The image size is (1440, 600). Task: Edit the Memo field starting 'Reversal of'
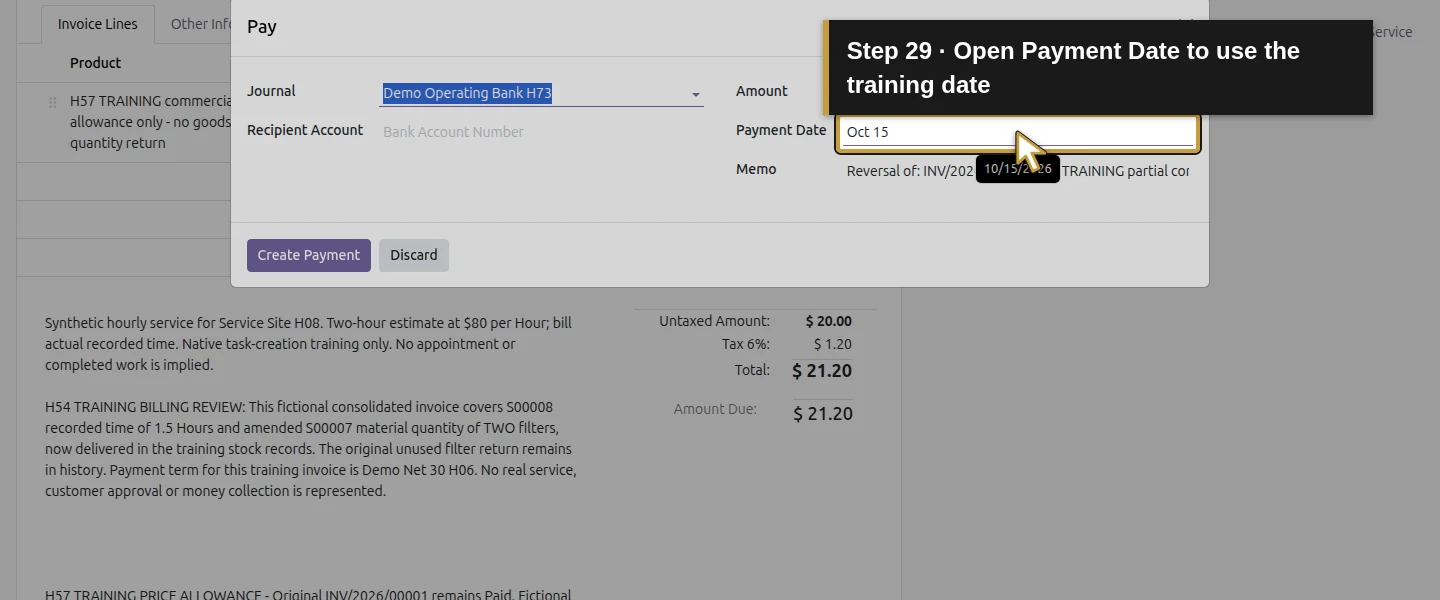point(1017,171)
